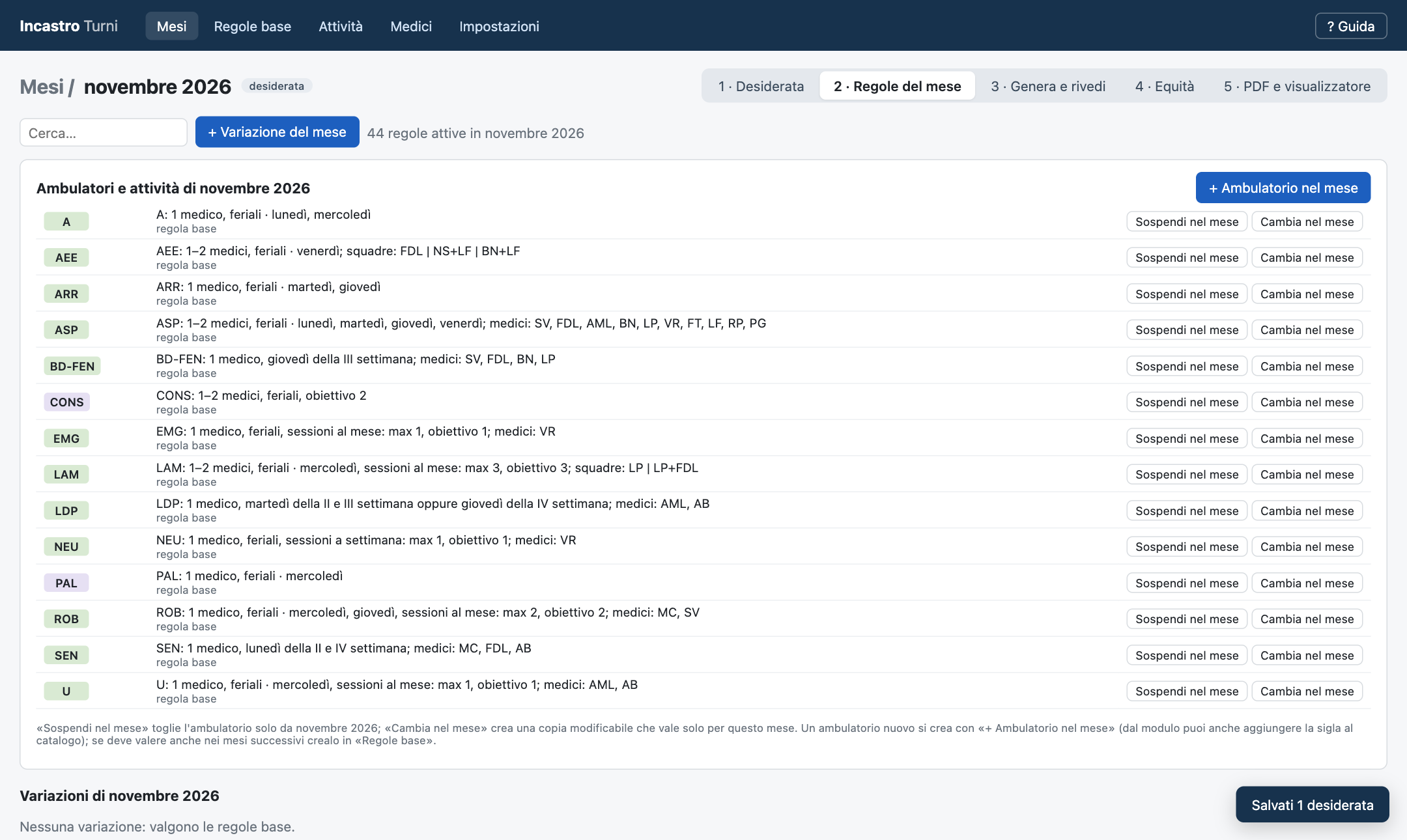This screenshot has height=840, width=1407.
Task: Click the CONS activity badge
Action: pyautogui.click(x=66, y=402)
